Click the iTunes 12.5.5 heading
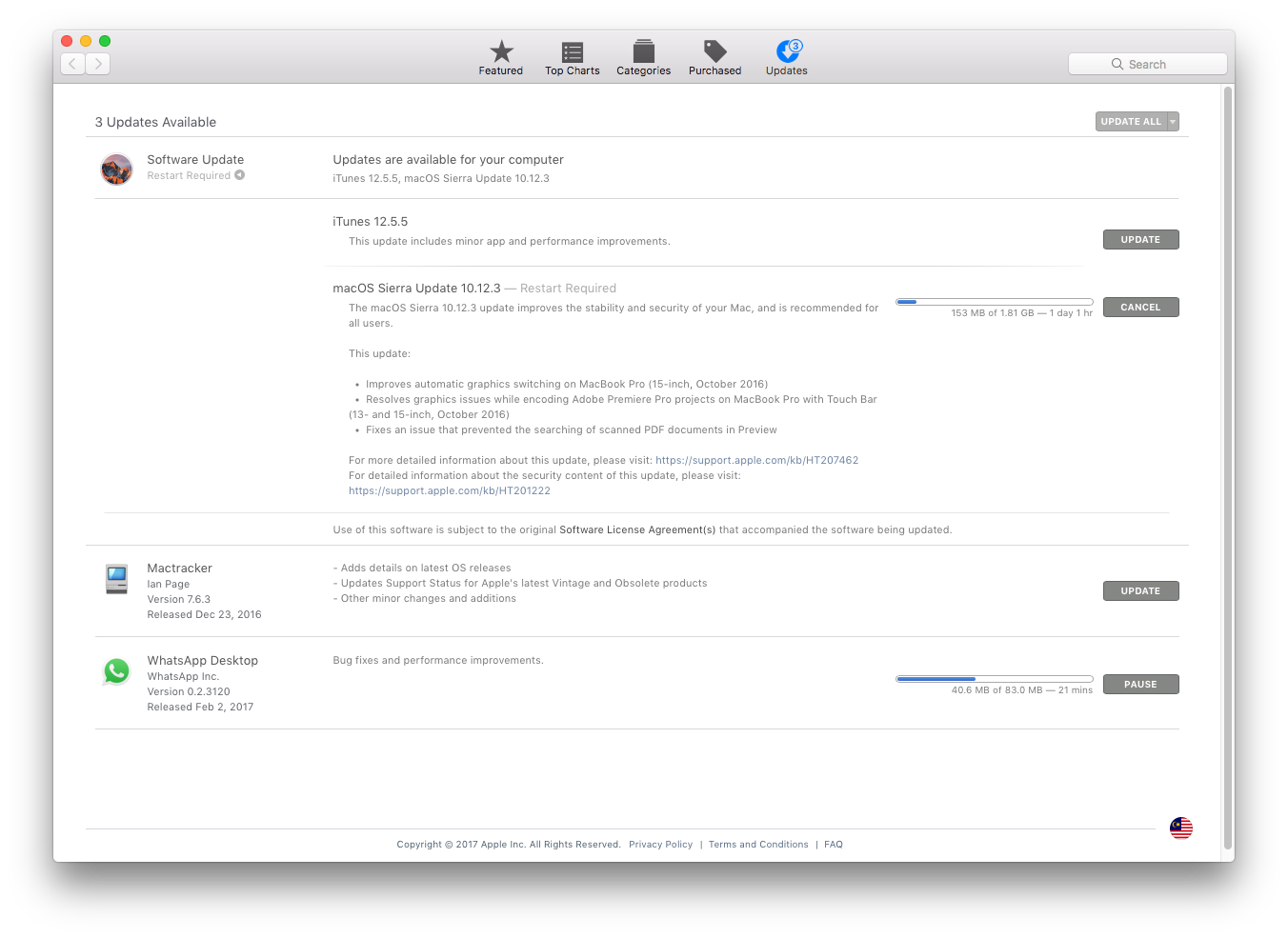1288x938 pixels. [x=371, y=222]
